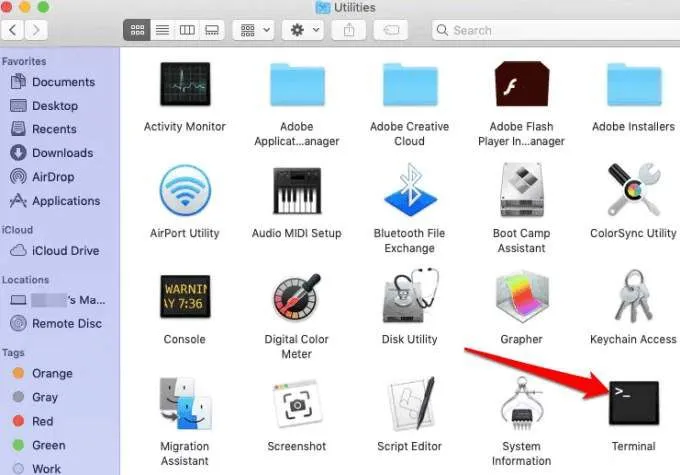Open the group-by arrangement dropdown
The width and height of the screenshot is (680, 475).
click(254, 30)
